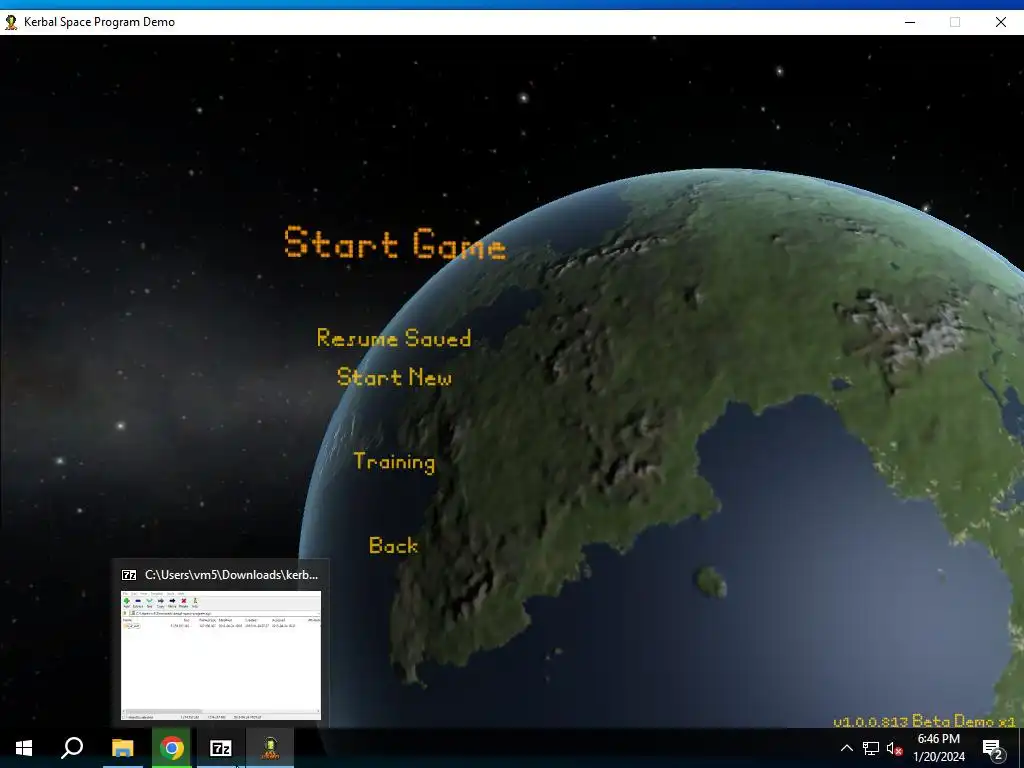Switch to 7-Zip taskbar button

(220, 748)
